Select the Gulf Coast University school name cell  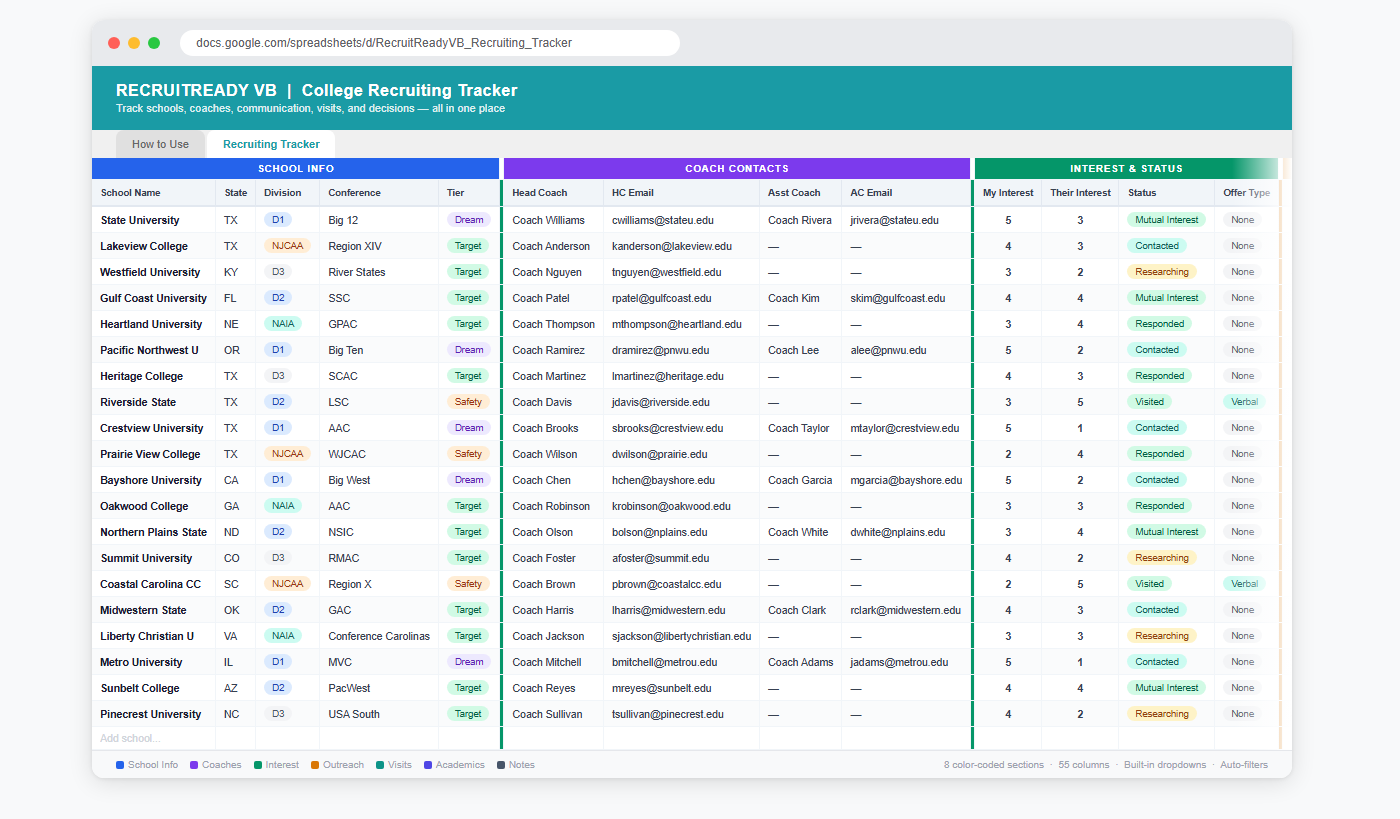153,298
